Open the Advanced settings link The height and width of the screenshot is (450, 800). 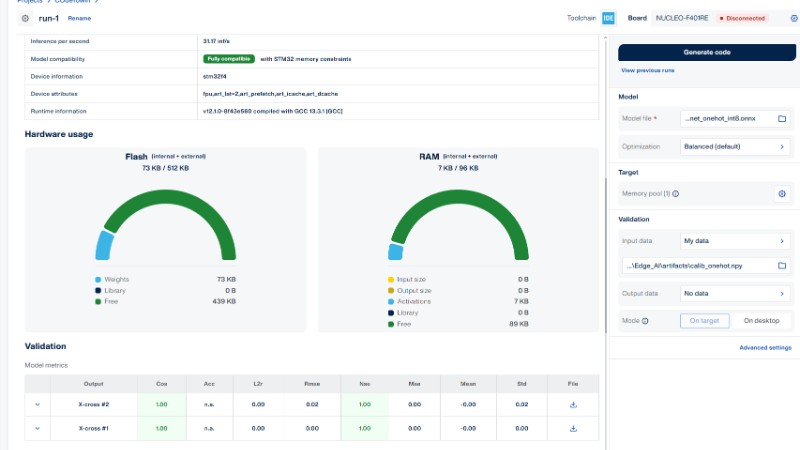point(765,347)
